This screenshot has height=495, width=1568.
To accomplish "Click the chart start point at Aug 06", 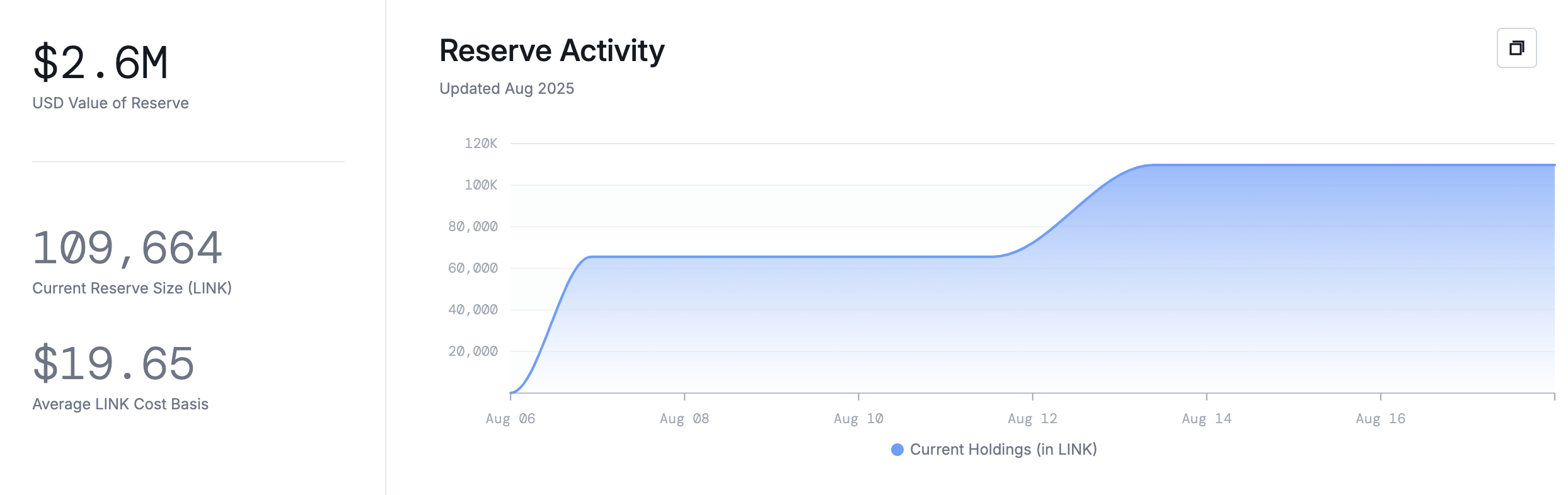I will tap(510, 392).
